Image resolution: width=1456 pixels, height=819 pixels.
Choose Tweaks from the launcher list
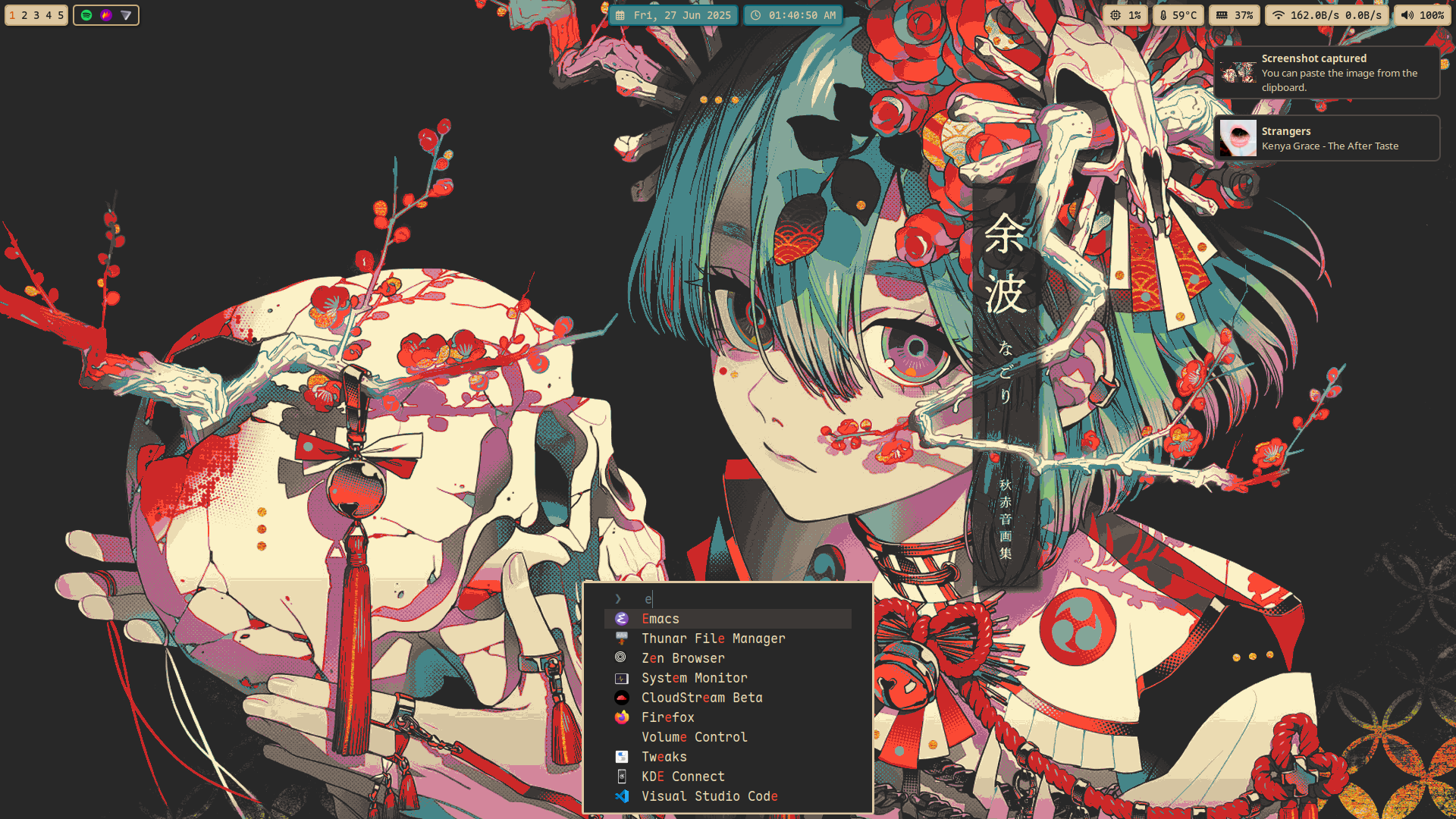click(x=664, y=757)
